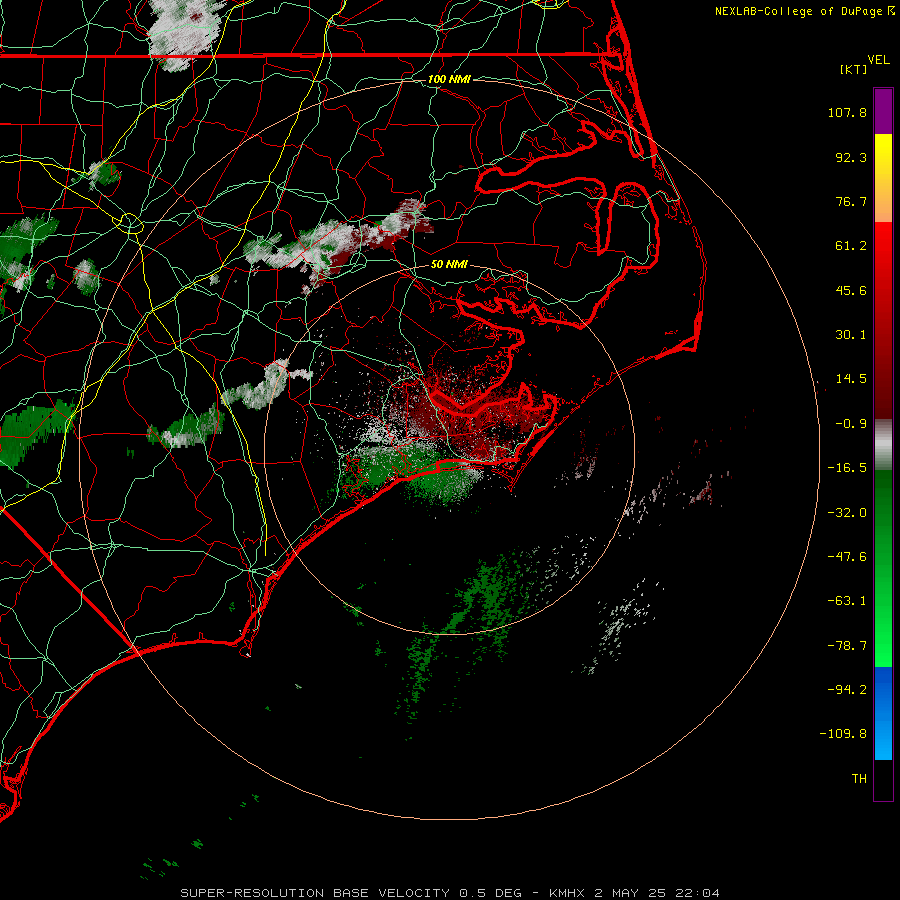The height and width of the screenshot is (900, 900).
Task: Click the 2 MAY 25 22:04 timestamp
Action: coord(657,893)
